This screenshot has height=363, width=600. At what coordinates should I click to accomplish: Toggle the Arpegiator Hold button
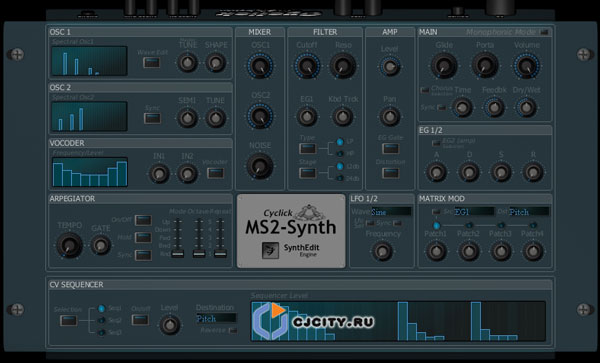pos(143,237)
